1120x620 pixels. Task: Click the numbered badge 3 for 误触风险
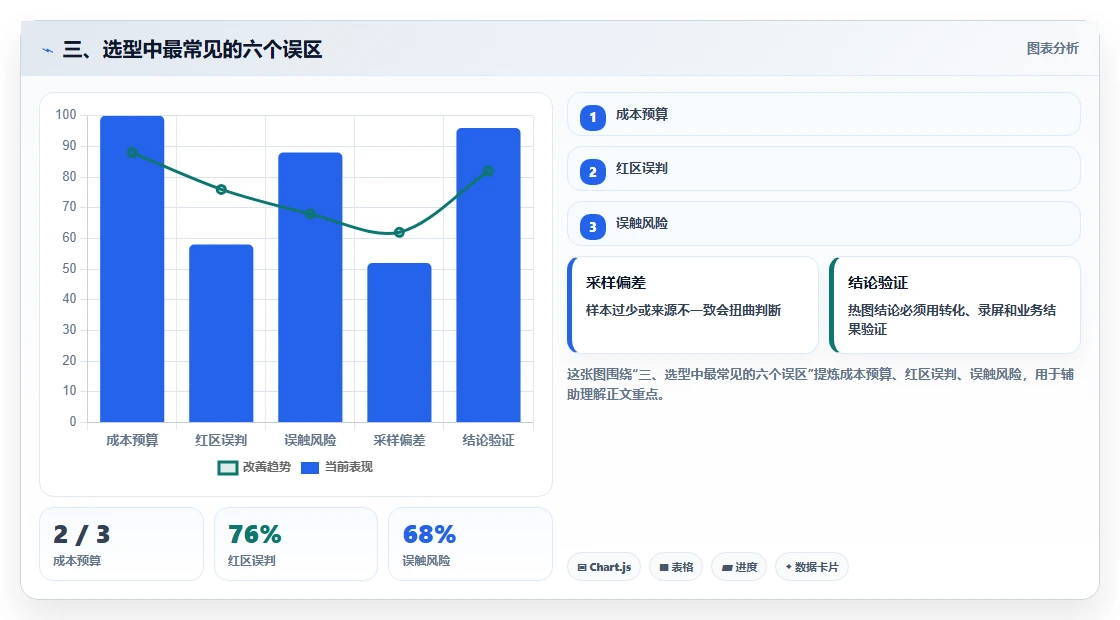[592, 227]
